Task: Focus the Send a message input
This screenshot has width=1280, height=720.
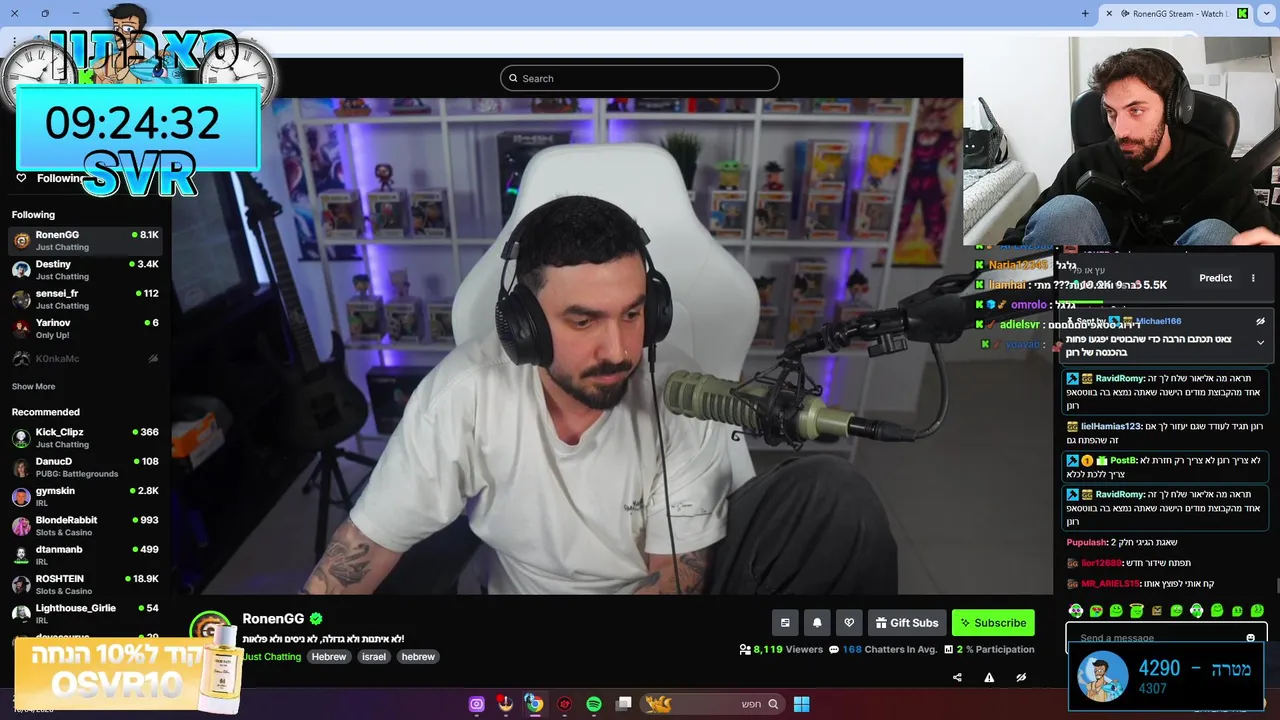Action: pos(1160,638)
